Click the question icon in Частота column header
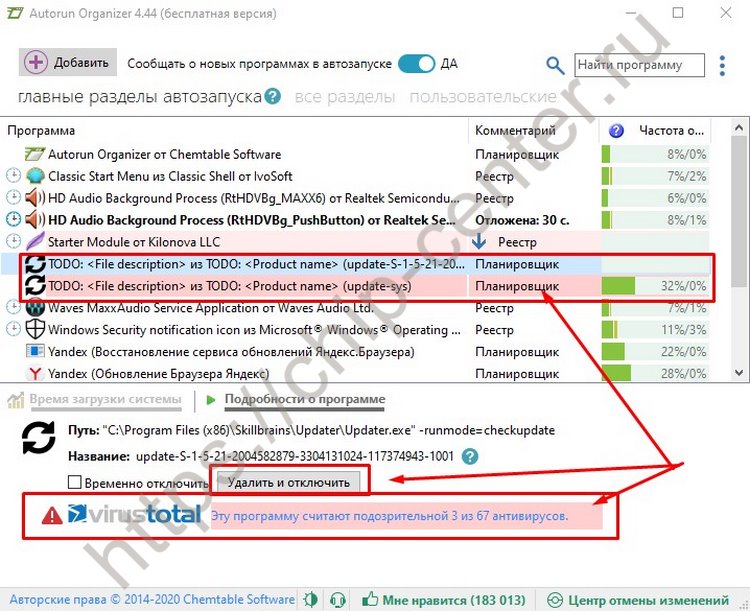 616,131
